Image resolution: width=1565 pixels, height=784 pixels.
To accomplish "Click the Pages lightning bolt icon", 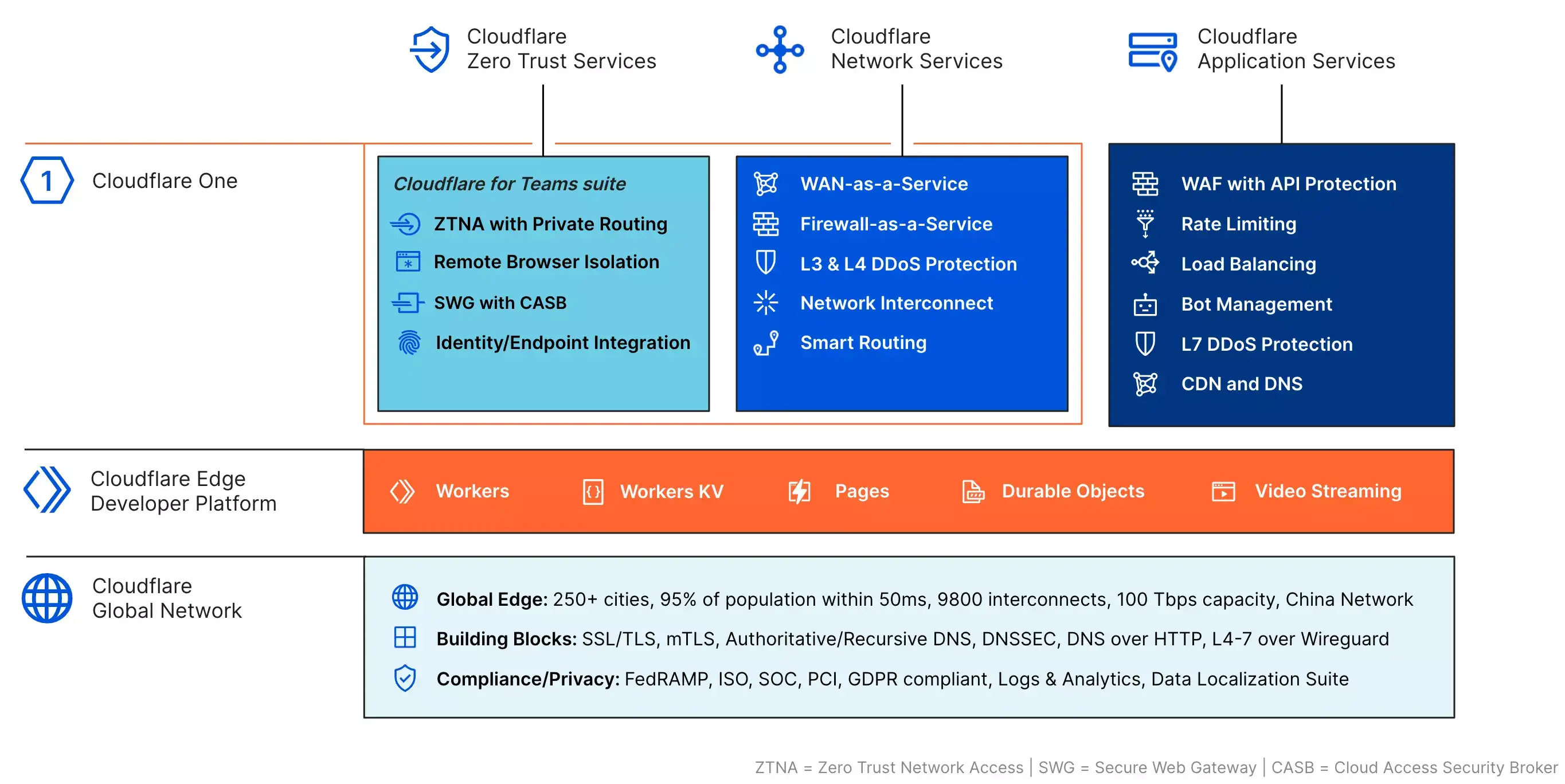I will (x=800, y=491).
